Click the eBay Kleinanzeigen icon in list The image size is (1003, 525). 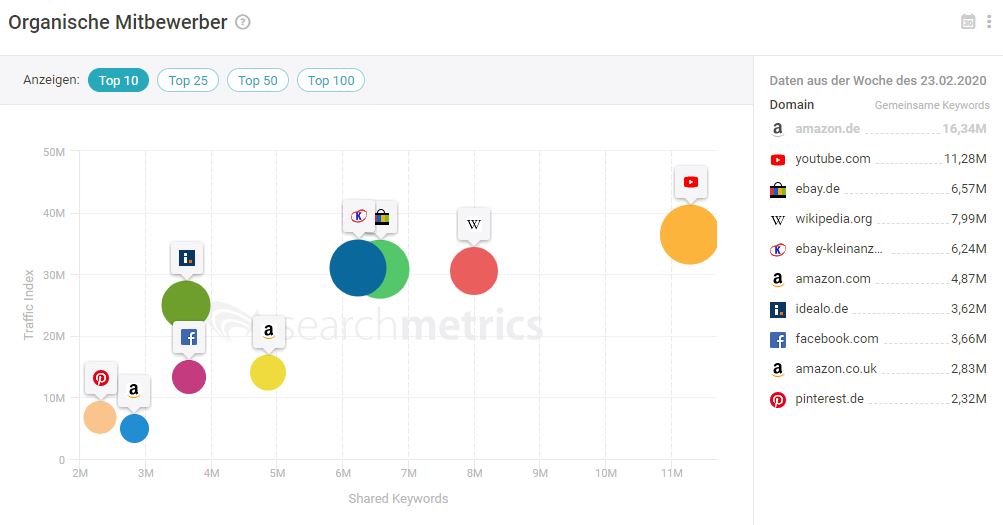(777, 249)
